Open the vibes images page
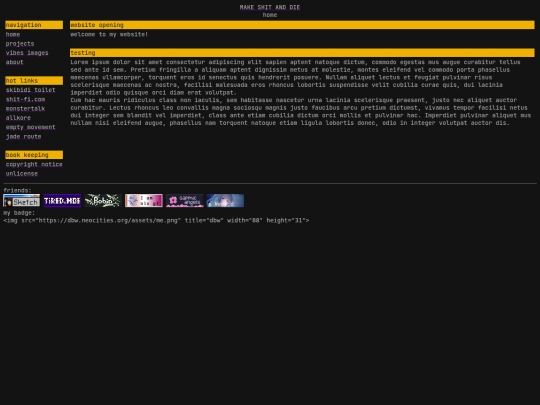This screenshot has width=540, height=405. pyautogui.click(x=27, y=53)
